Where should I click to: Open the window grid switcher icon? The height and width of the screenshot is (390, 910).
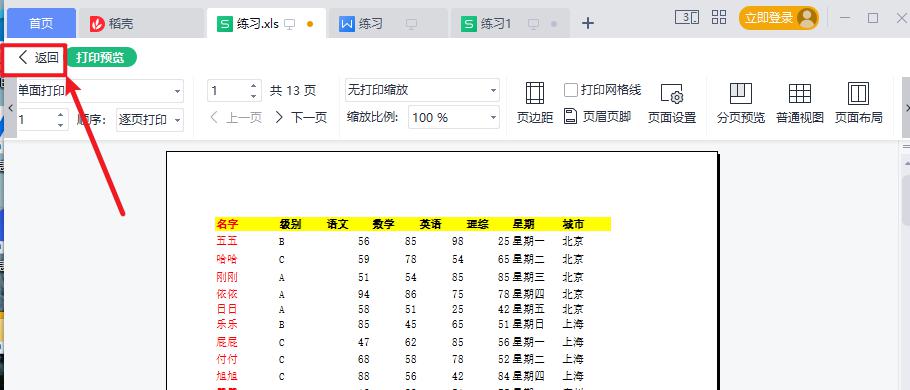click(719, 17)
